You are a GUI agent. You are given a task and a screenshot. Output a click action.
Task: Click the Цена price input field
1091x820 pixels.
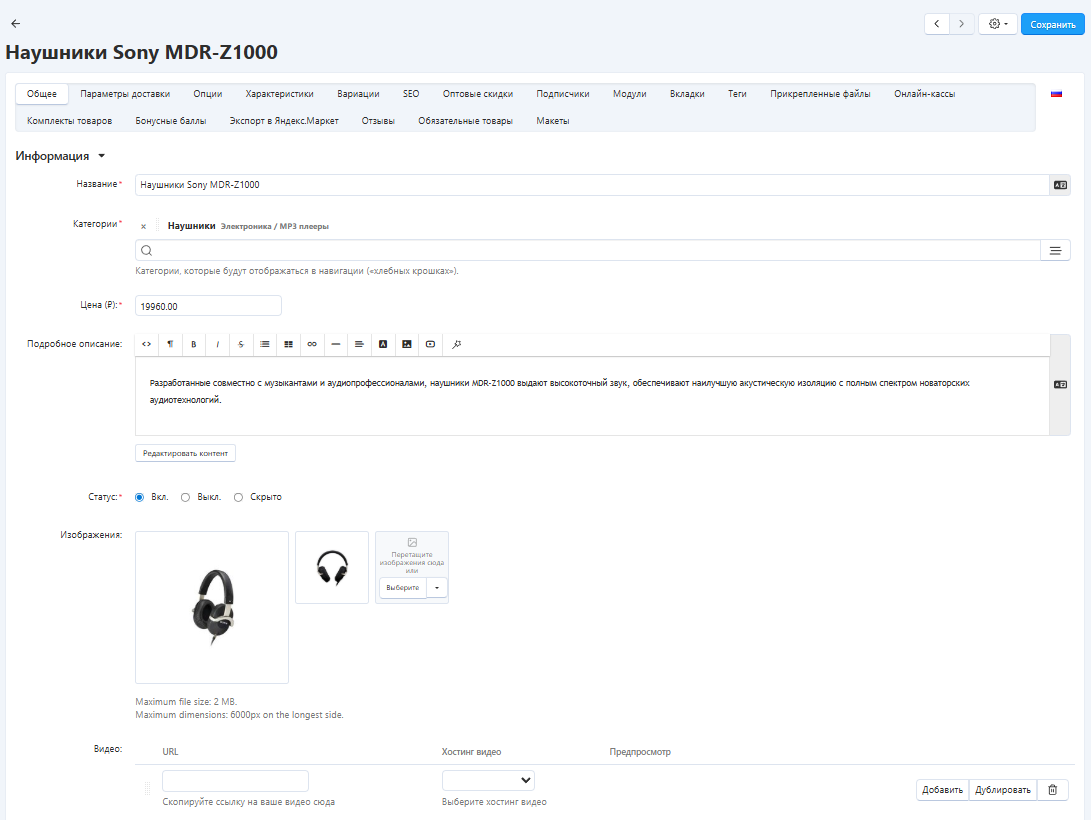pyautogui.click(x=208, y=306)
